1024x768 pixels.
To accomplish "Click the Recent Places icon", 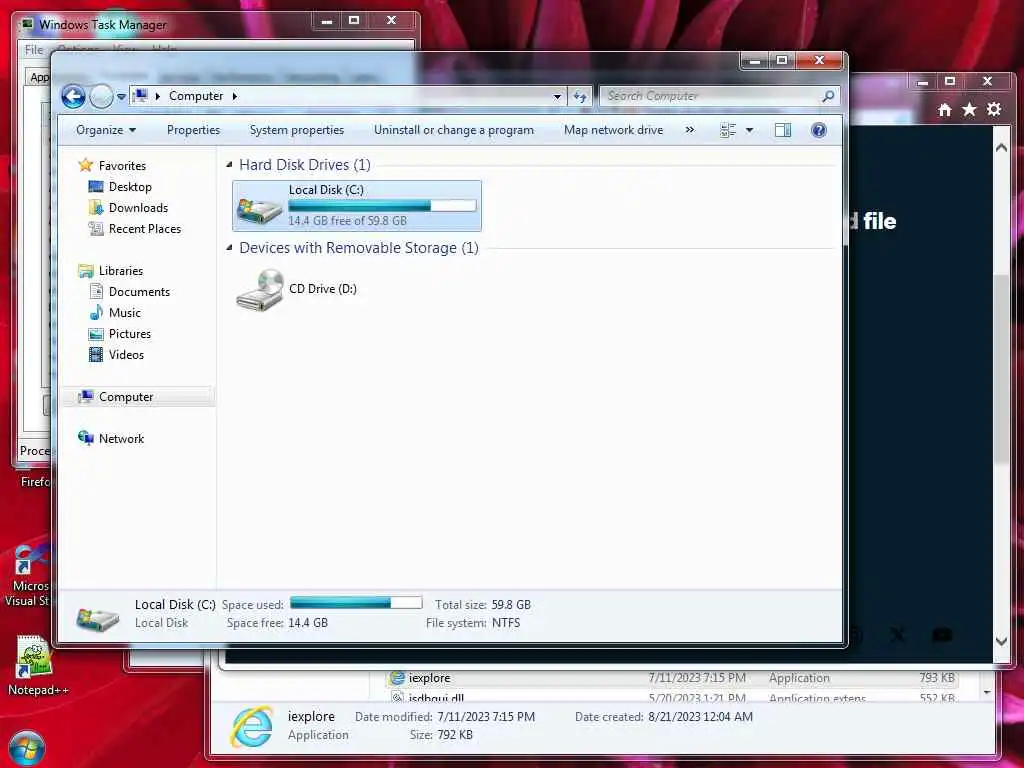I will click(x=96, y=229).
